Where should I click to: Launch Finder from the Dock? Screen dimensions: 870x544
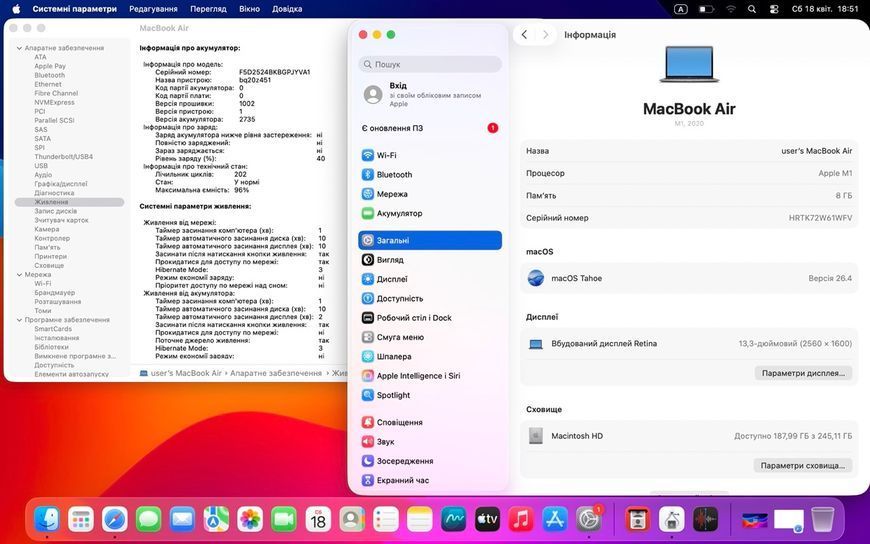47,520
